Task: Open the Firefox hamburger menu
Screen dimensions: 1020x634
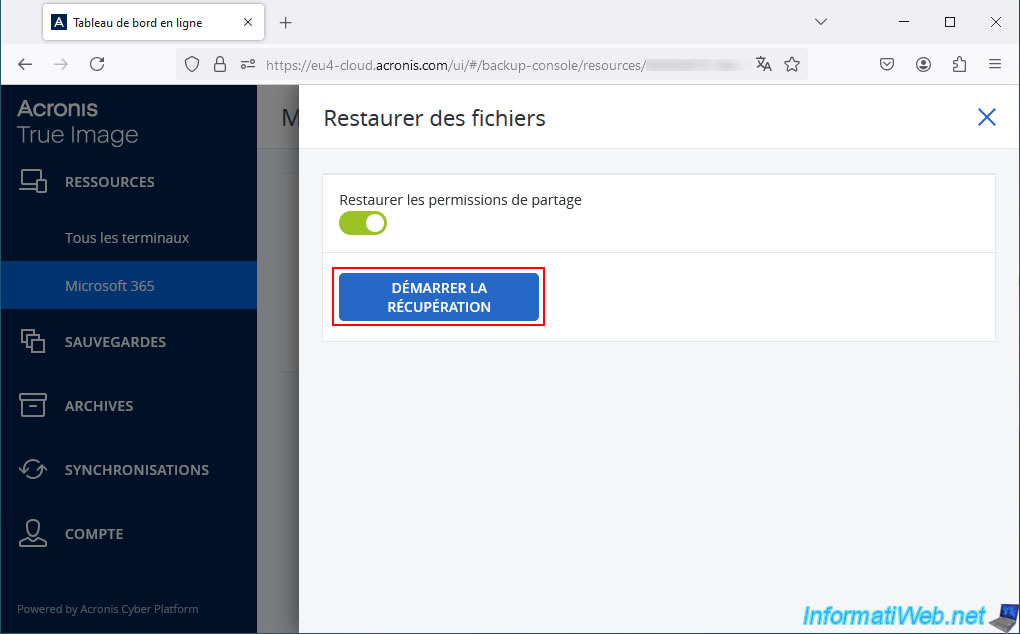Action: tap(995, 64)
